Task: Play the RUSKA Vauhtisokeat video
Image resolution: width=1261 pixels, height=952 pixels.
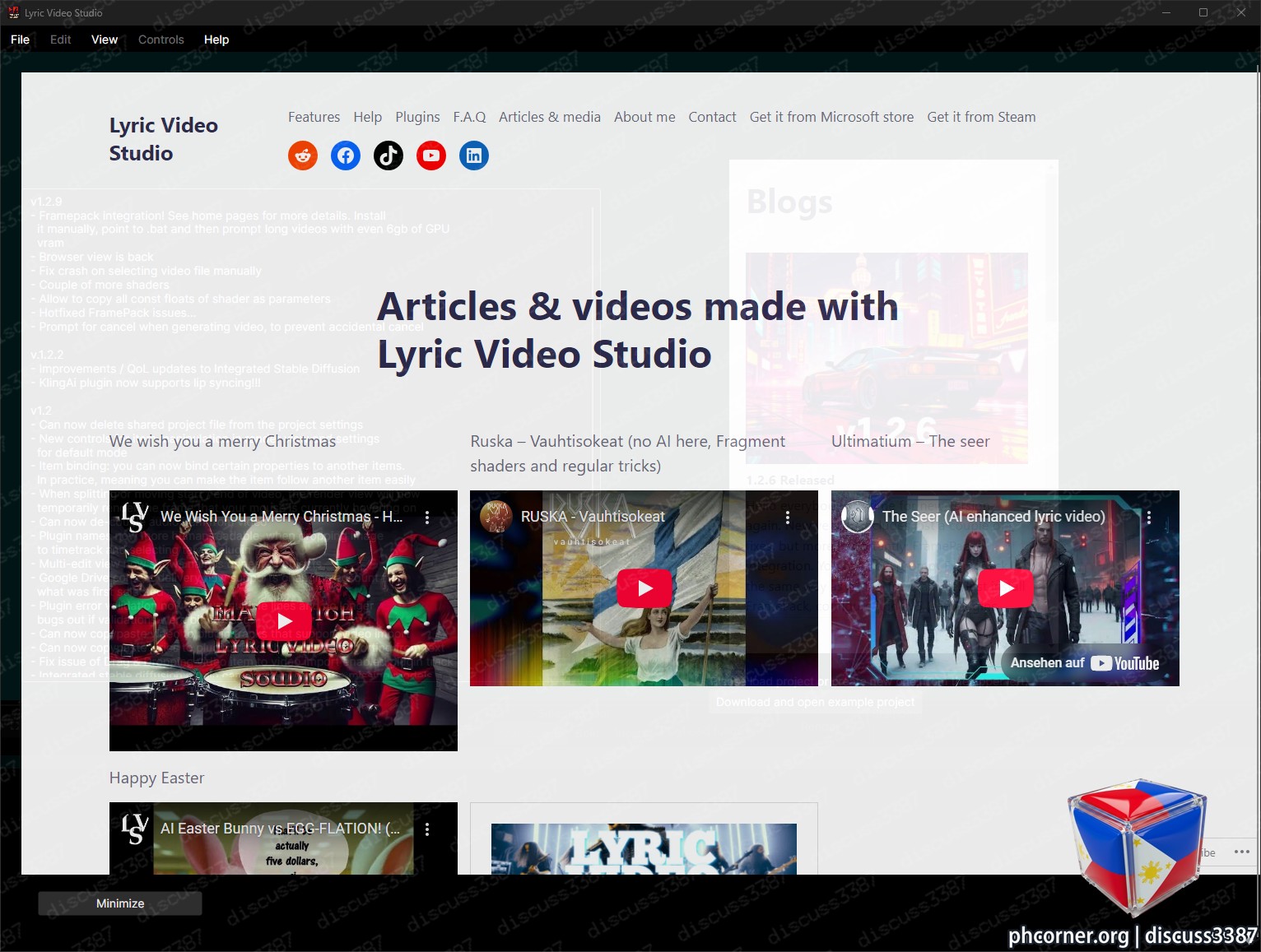Action: tap(644, 588)
